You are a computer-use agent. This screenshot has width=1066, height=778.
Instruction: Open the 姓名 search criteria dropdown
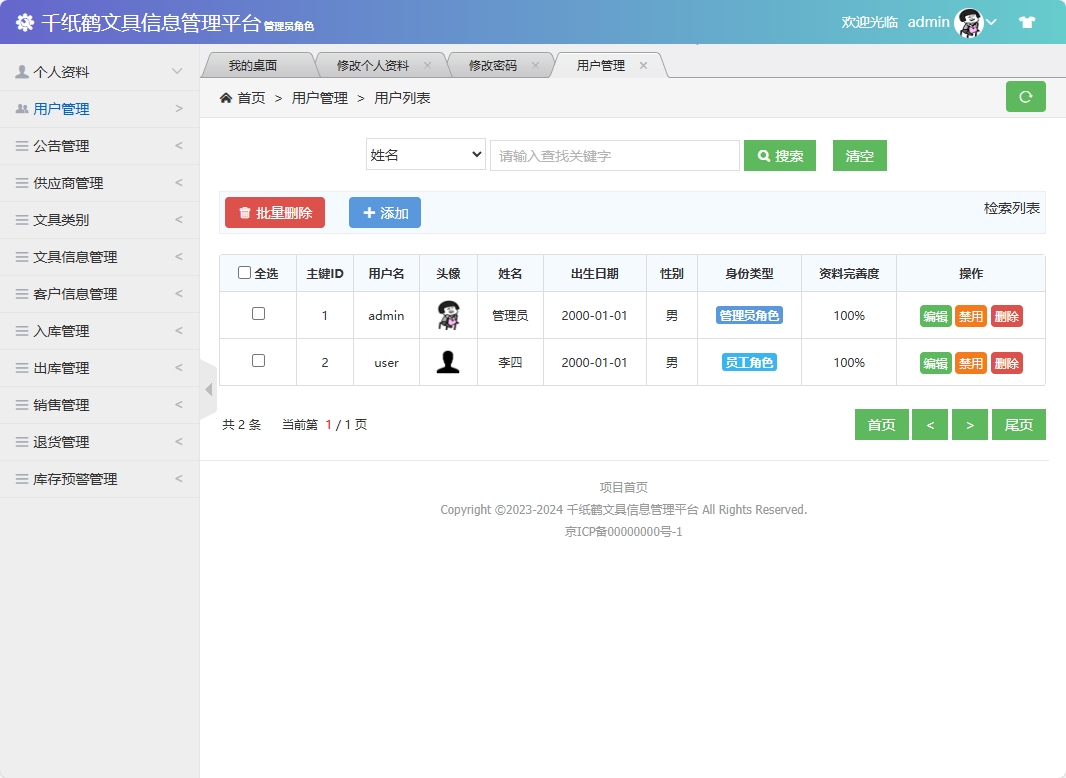click(x=425, y=155)
